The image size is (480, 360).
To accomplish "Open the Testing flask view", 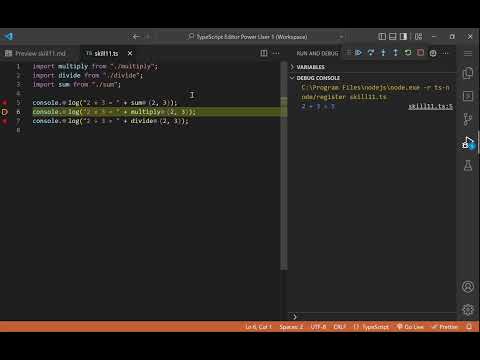I will (x=468, y=165).
